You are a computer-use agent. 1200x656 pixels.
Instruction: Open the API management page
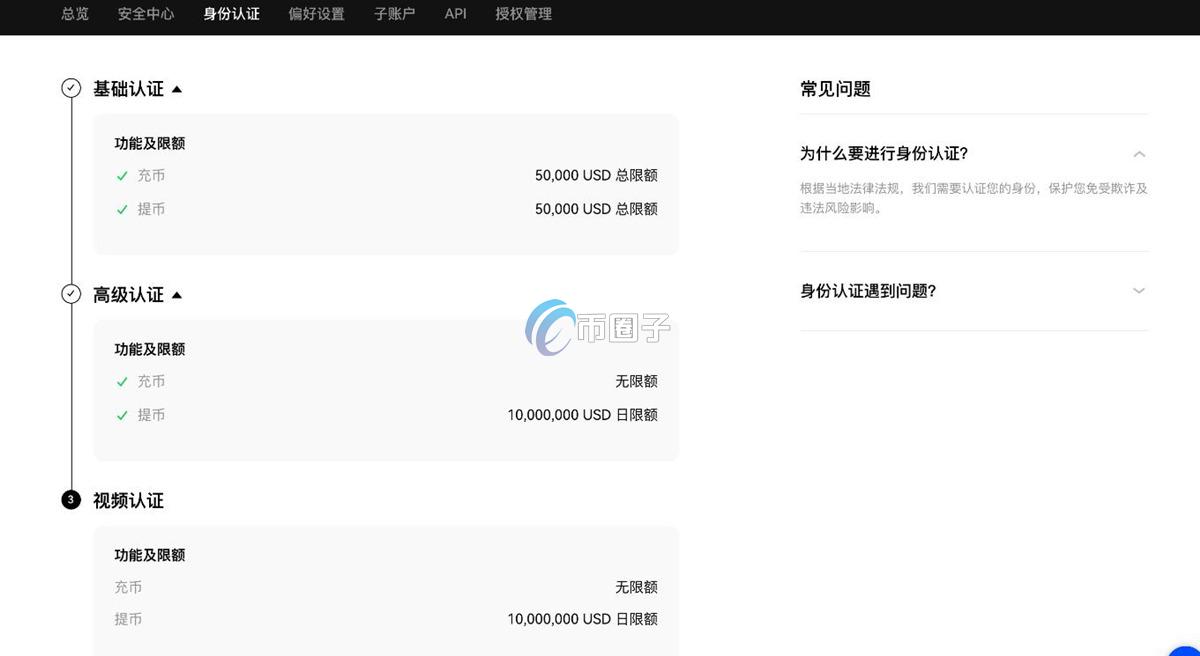[x=455, y=14]
